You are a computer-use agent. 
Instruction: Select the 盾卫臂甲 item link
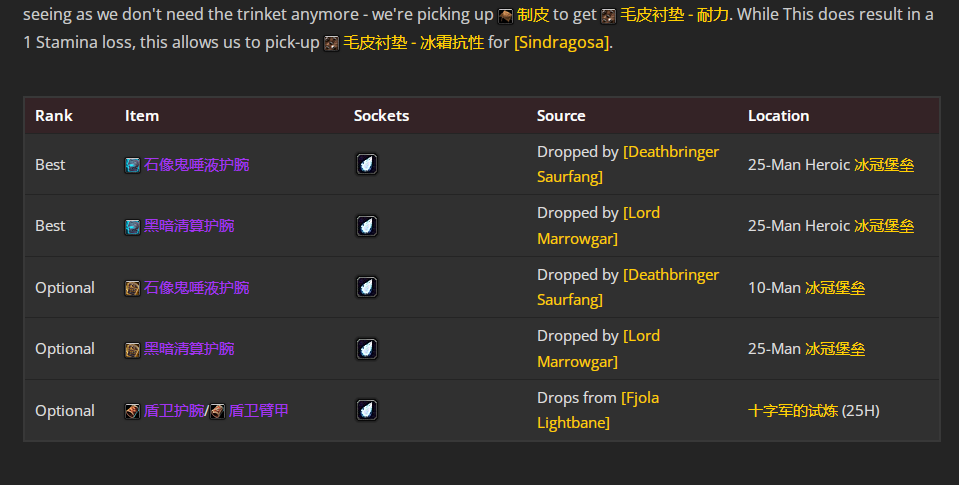coord(259,411)
